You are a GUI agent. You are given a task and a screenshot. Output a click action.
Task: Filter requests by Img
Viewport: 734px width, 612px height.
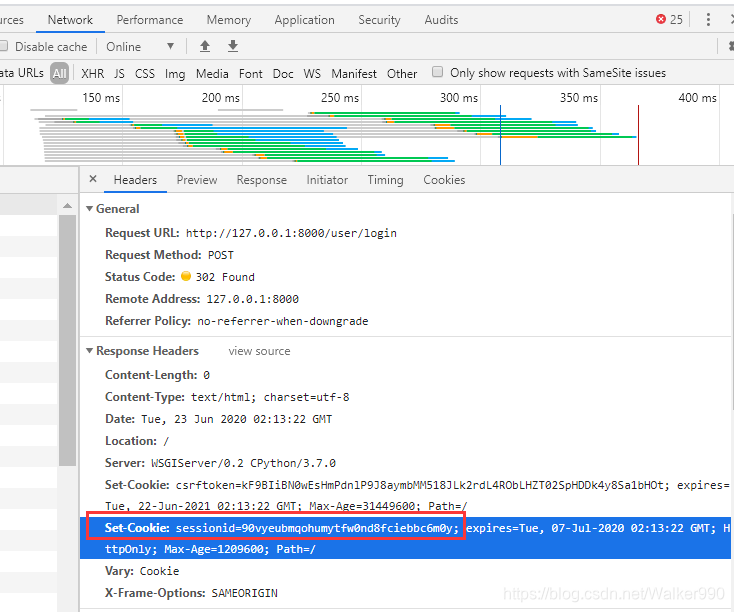coord(175,74)
